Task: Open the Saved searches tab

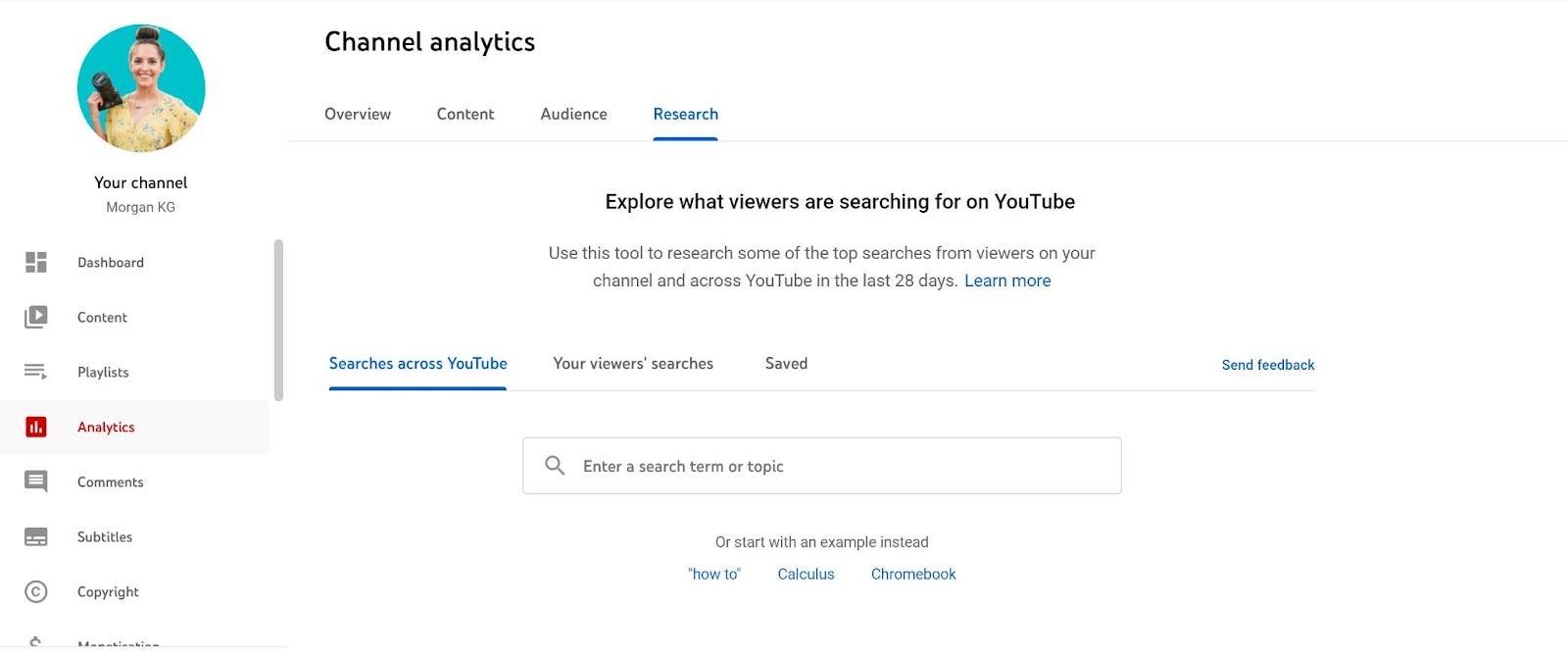Action: tap(787, 363)
